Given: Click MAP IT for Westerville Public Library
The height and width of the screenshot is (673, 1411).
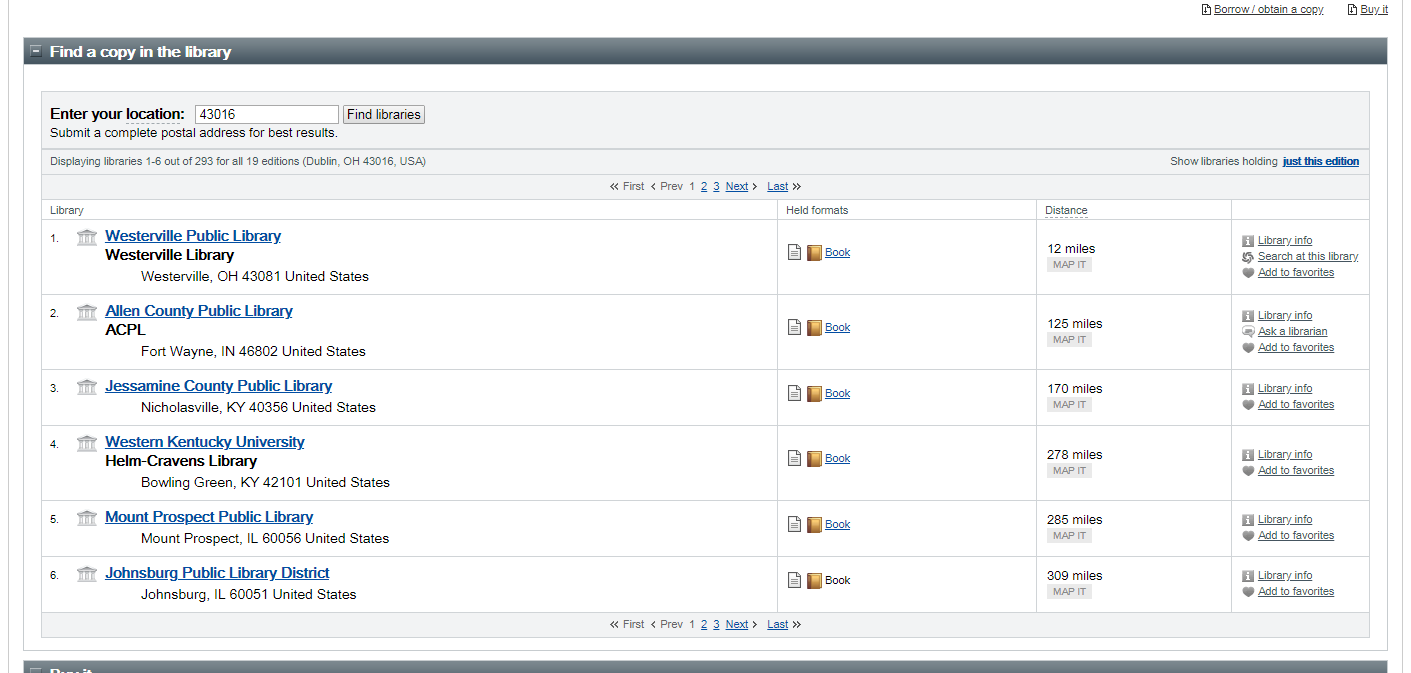Looking at the screenshot, I should point(1069,265).
